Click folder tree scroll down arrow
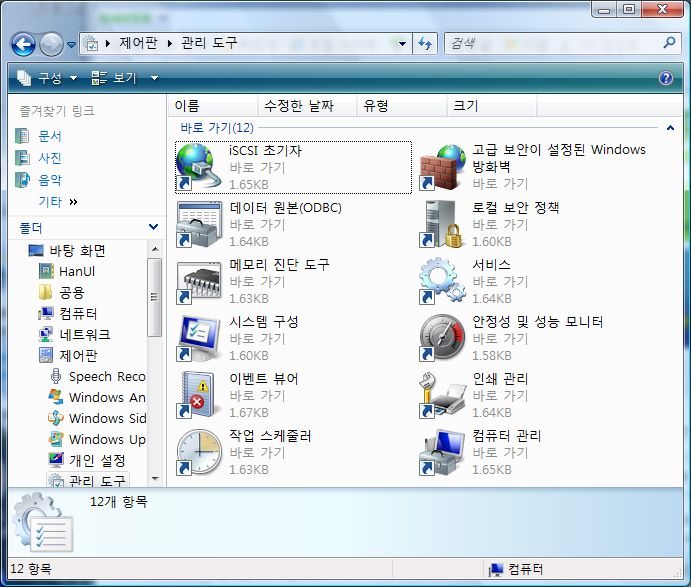Viewport: 691px width, 587px height. (155, 479)
